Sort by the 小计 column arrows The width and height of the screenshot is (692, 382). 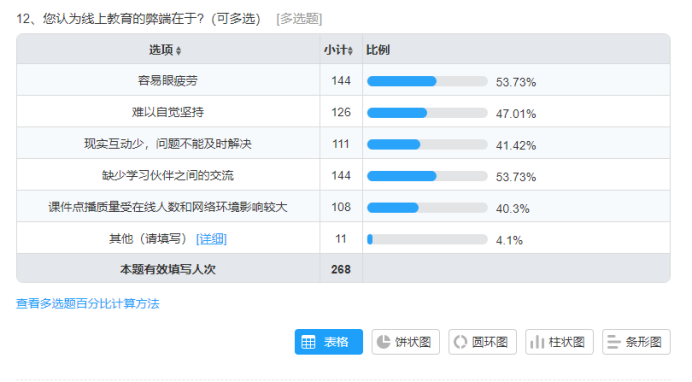350,51
